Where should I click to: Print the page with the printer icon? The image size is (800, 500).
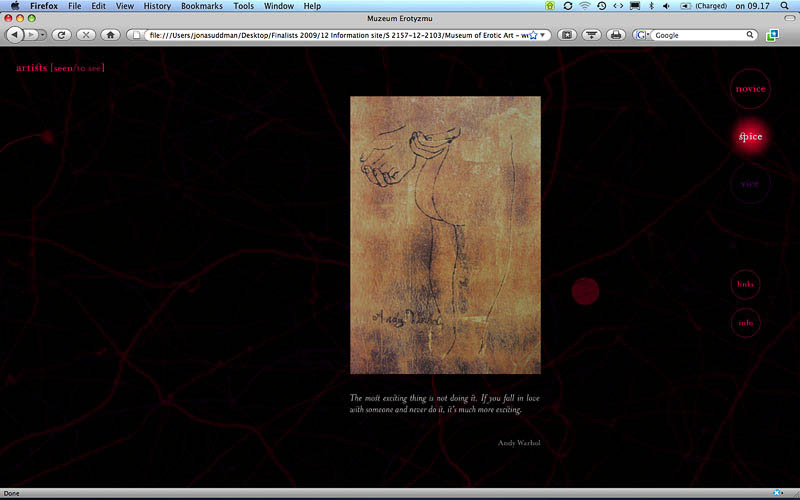(616, 35)
